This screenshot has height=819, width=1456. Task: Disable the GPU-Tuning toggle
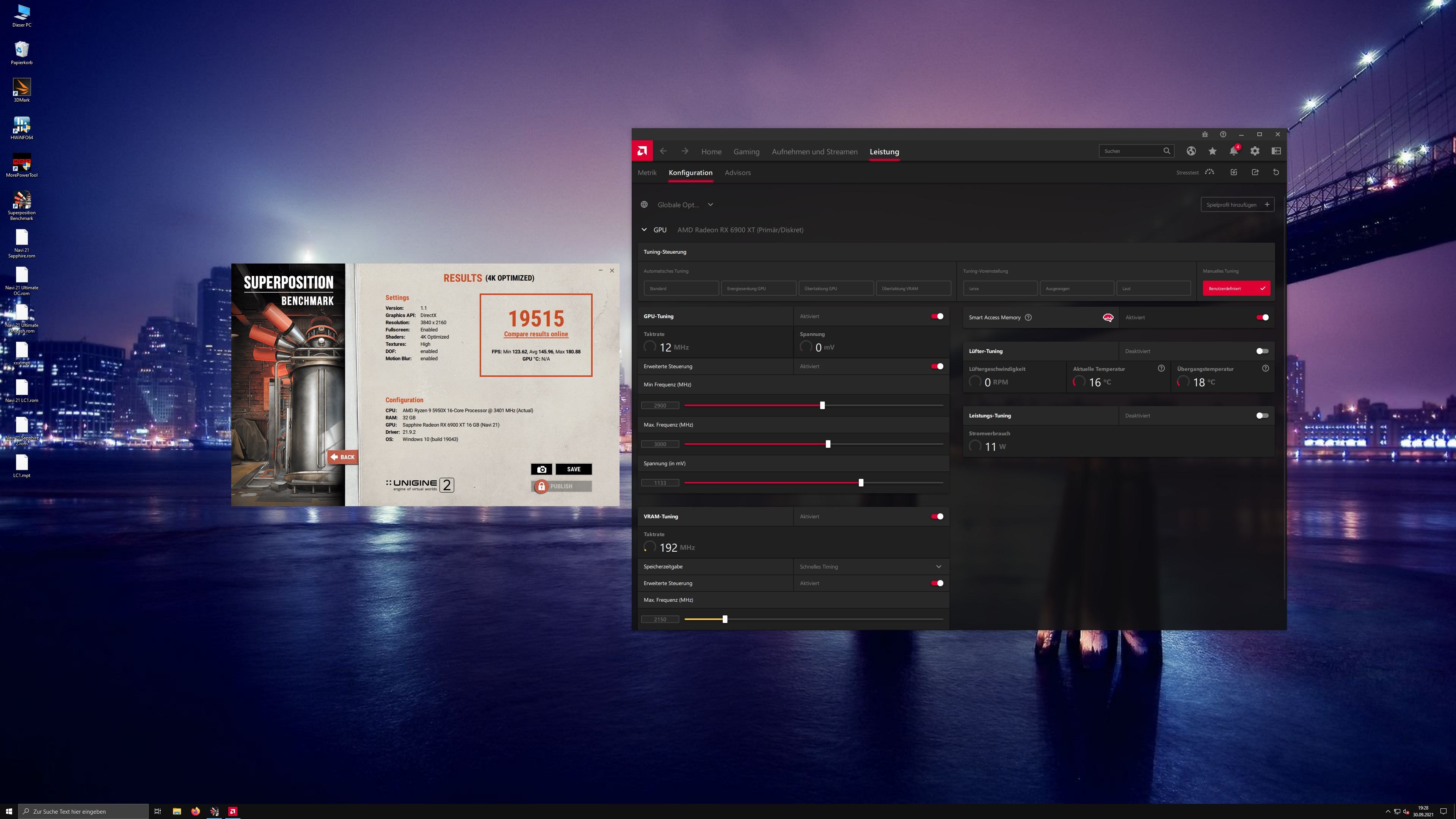937,317
